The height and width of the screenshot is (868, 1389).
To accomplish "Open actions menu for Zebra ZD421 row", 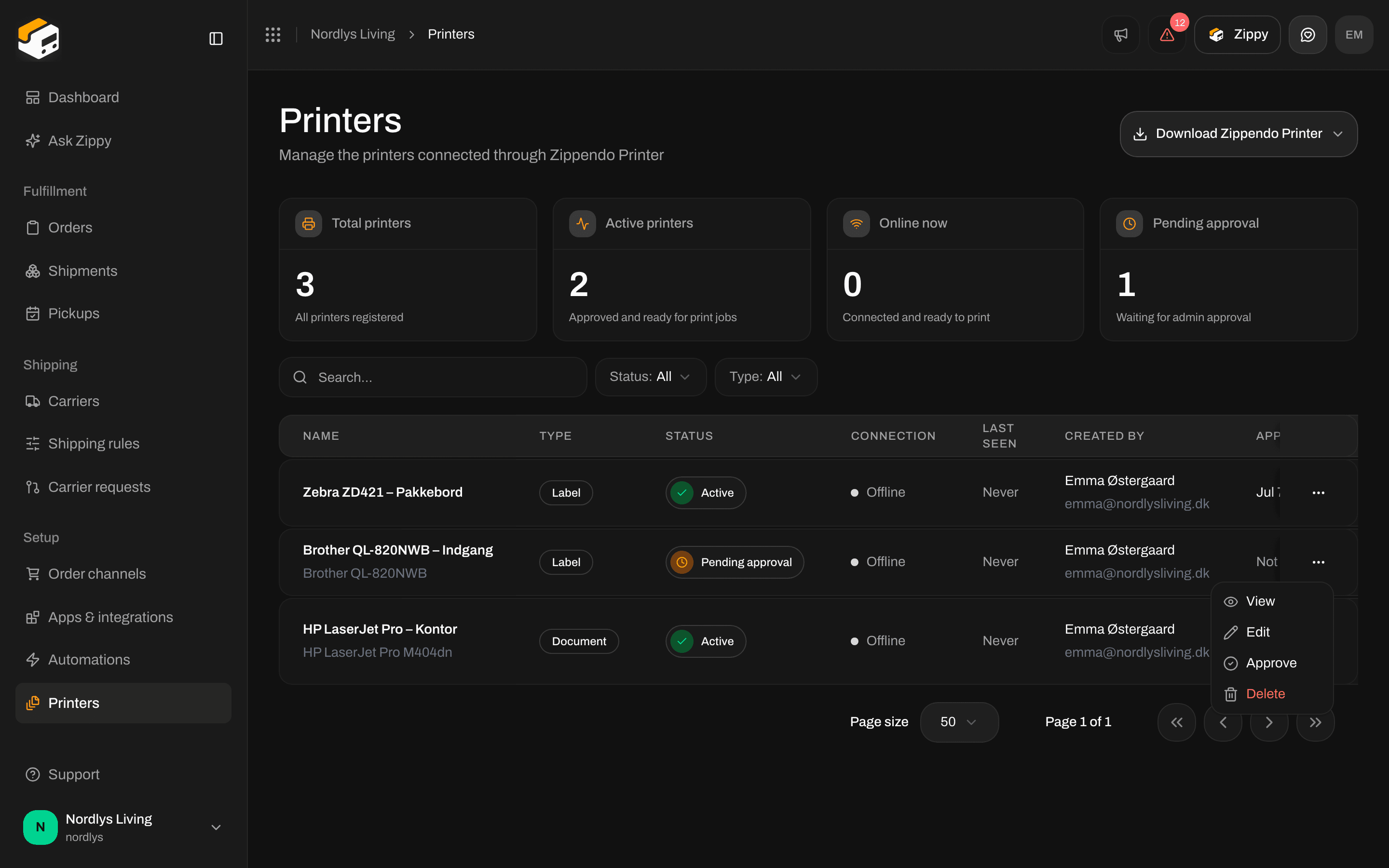I will [1319, 492].
